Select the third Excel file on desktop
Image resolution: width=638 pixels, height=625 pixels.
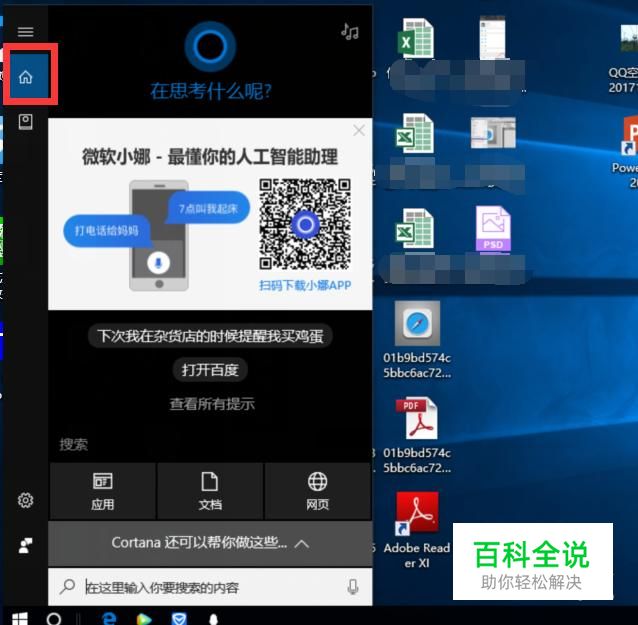point(415,229)
